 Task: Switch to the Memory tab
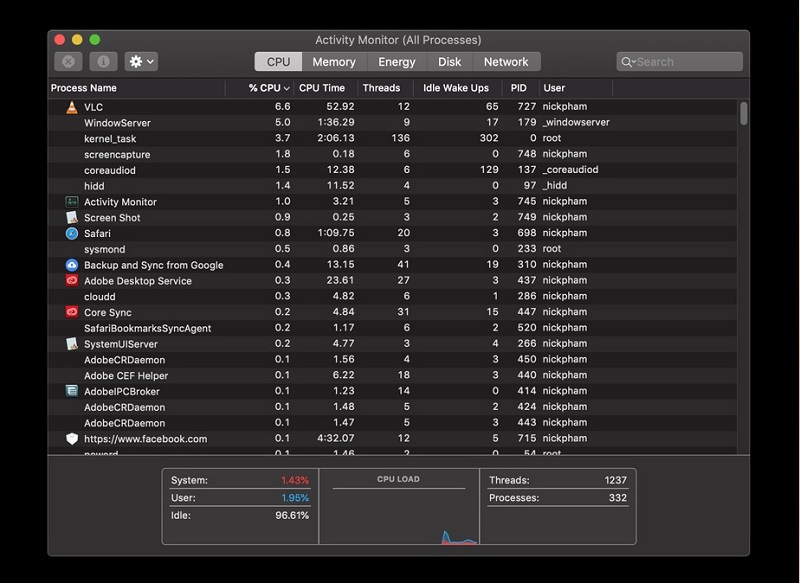click(x=334, y=62)
